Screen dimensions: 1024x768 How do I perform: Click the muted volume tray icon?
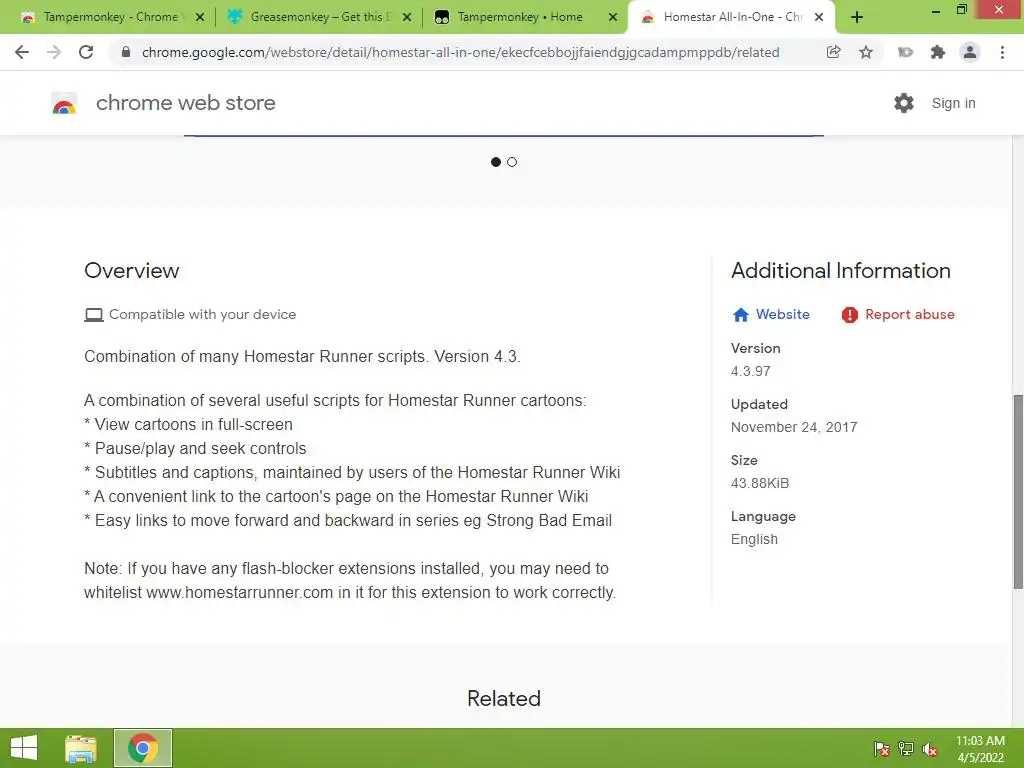(x=930, y=748)
